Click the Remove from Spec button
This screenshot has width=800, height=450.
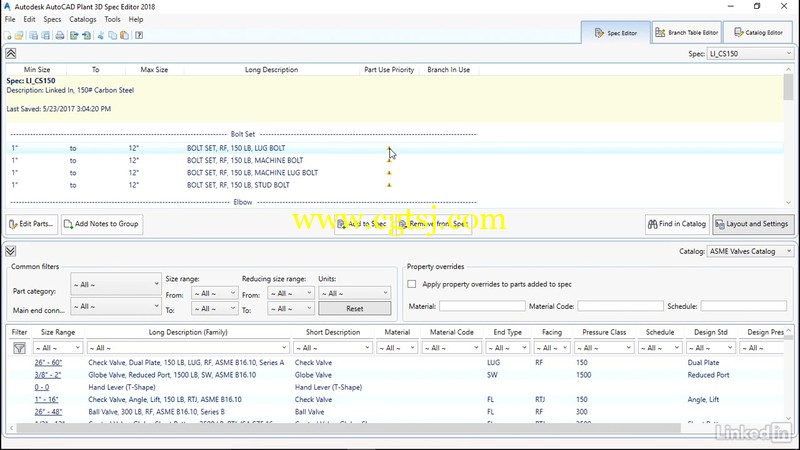tap(434, 224)
